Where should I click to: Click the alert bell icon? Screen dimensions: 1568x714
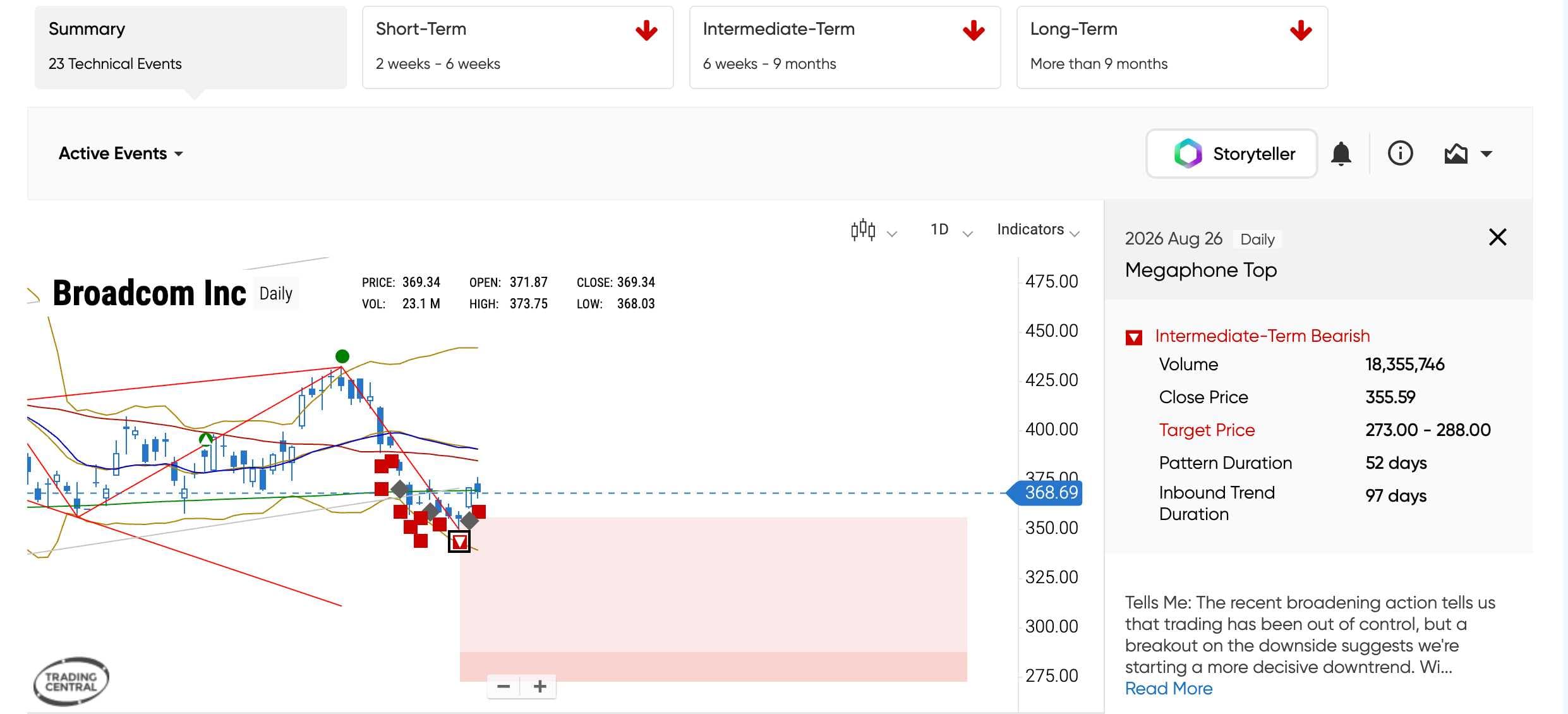[1341, 154]
